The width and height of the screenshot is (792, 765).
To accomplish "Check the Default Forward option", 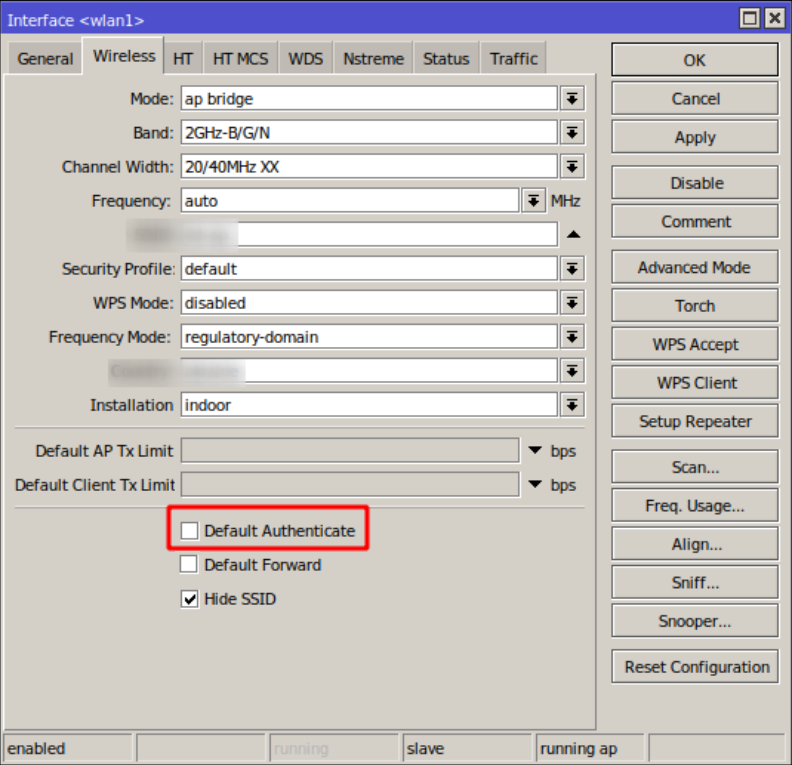I will [189, 565].
